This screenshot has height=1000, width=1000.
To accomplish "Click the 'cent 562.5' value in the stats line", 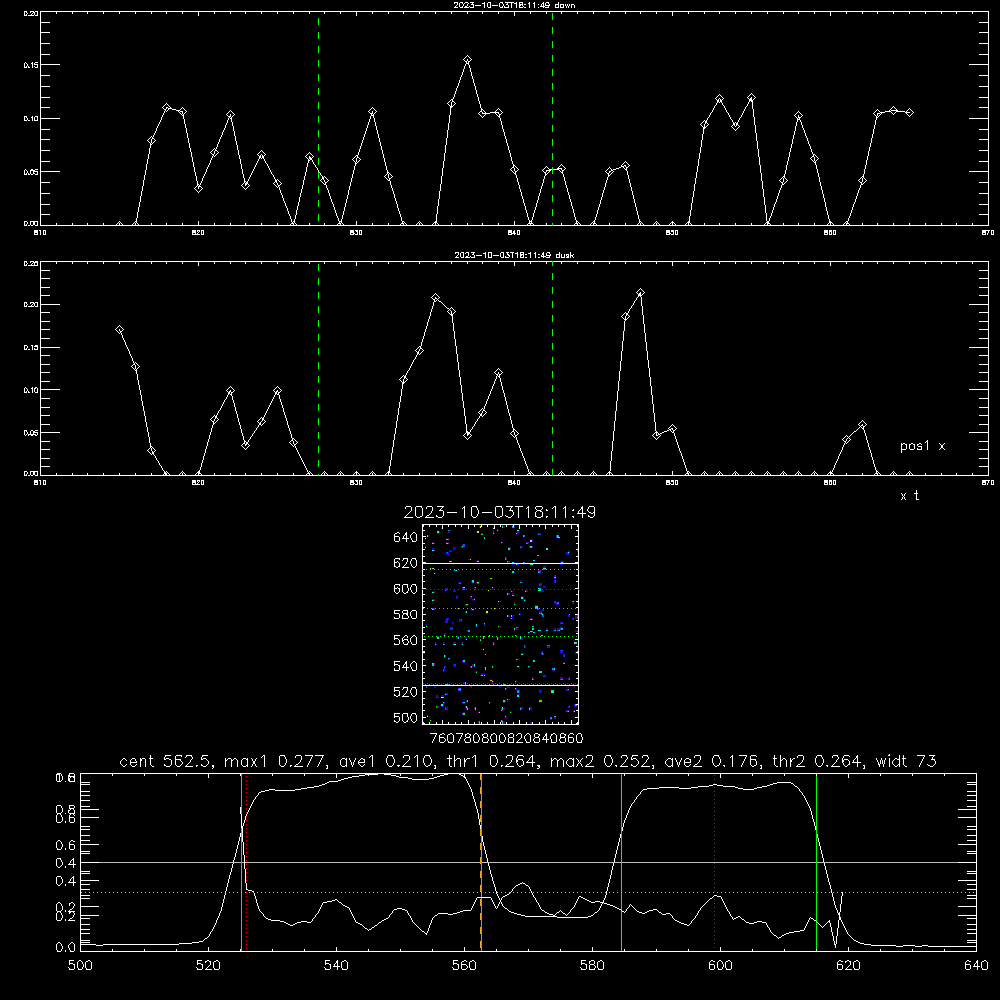I will point(166,761).
